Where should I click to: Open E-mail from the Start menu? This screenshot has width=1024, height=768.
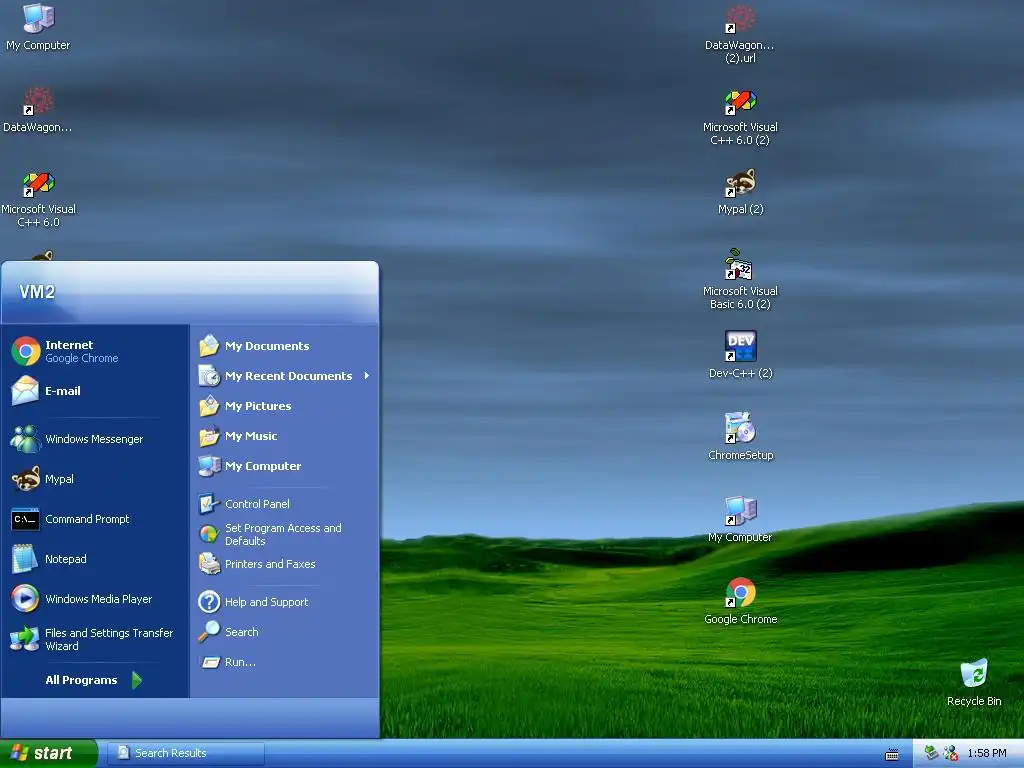tap(95, 391)
